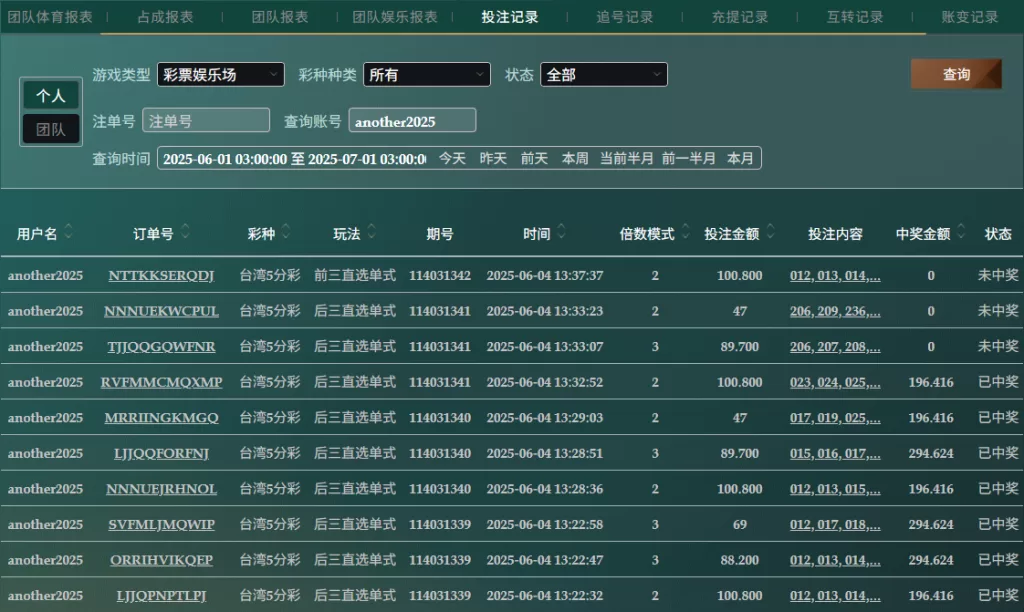1024x612 pixels.
Task: Open the 状态 dropdown showing 全部
Action: 603,74
